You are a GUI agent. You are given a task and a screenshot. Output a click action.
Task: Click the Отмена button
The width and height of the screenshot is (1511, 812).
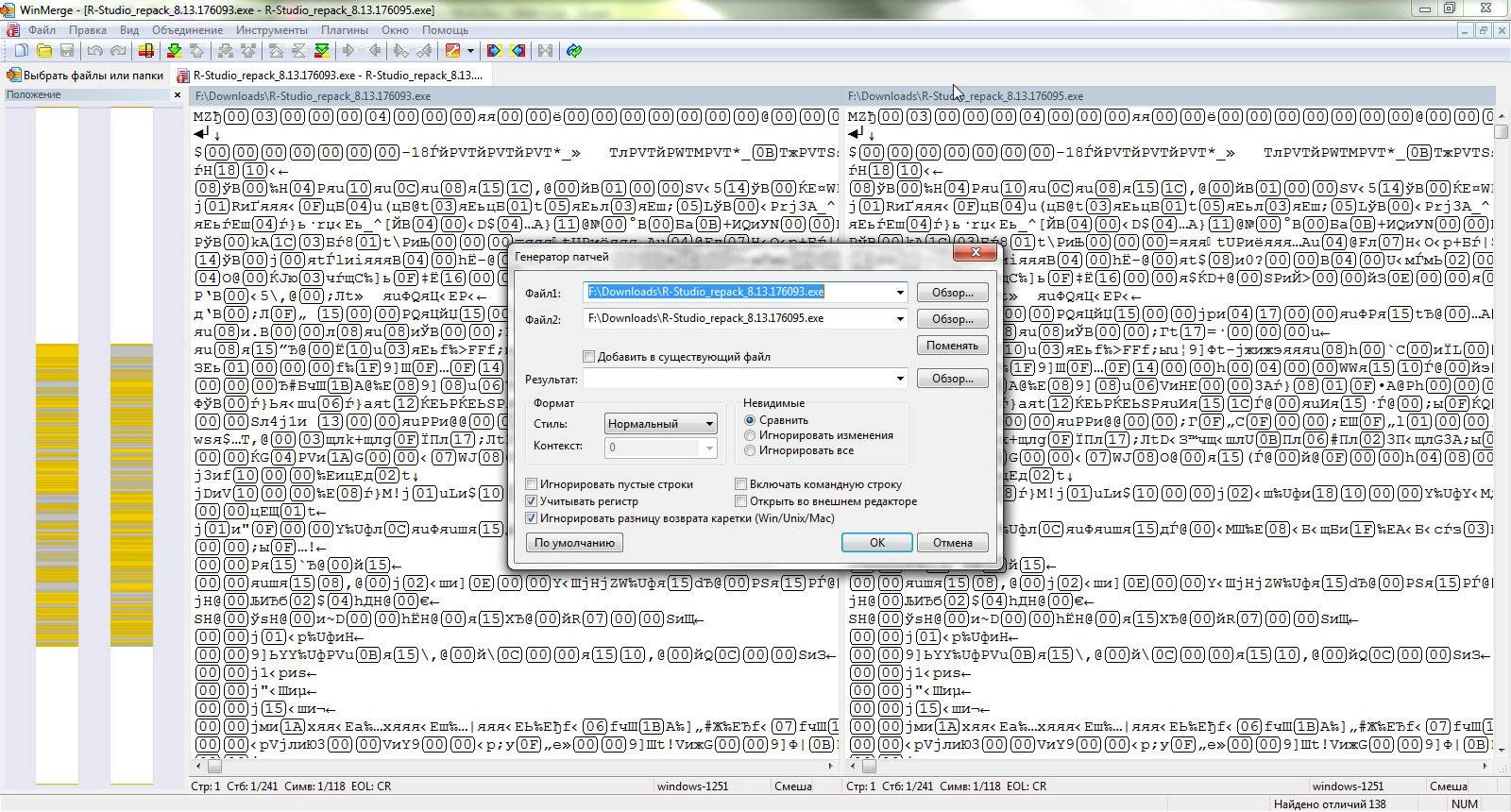point(952,543)
